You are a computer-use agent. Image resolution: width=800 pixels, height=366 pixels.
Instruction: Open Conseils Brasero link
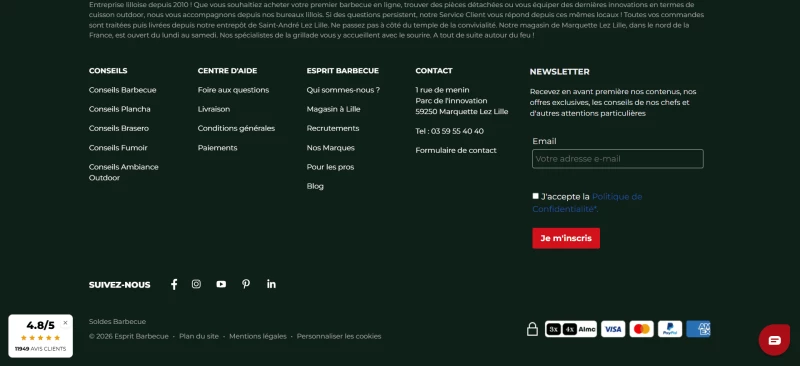click(x=119, y=129)
